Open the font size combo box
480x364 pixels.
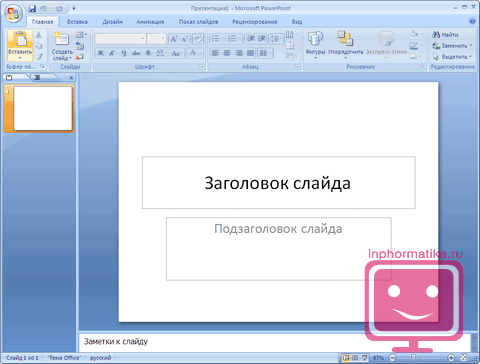click(156, 39)
